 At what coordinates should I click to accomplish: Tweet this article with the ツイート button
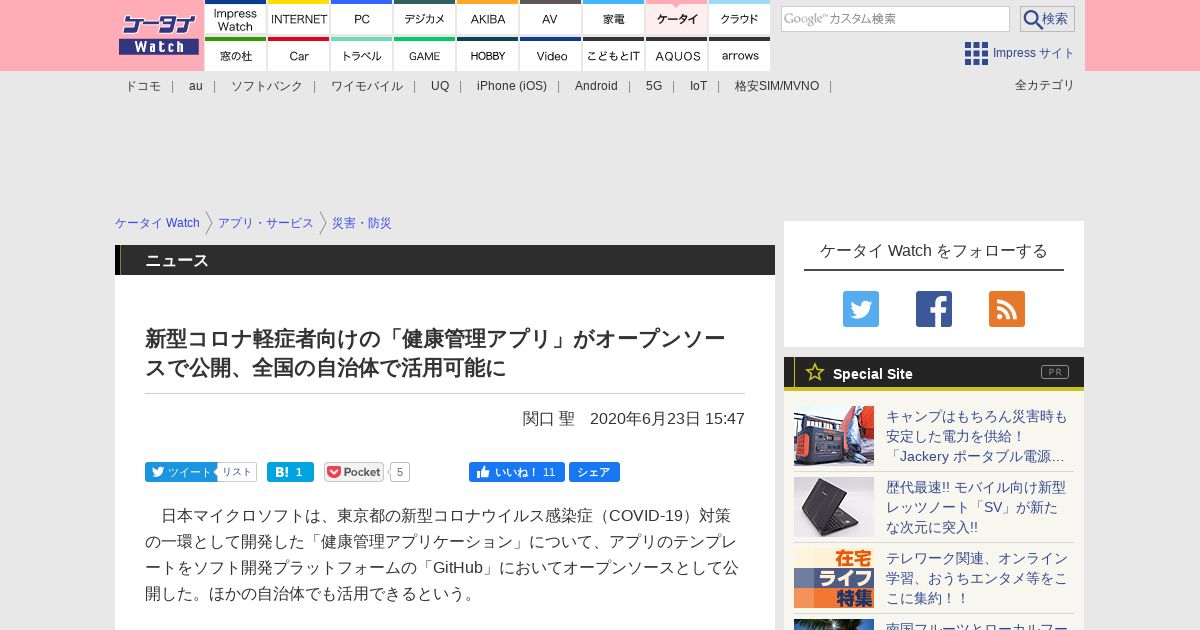181,472
